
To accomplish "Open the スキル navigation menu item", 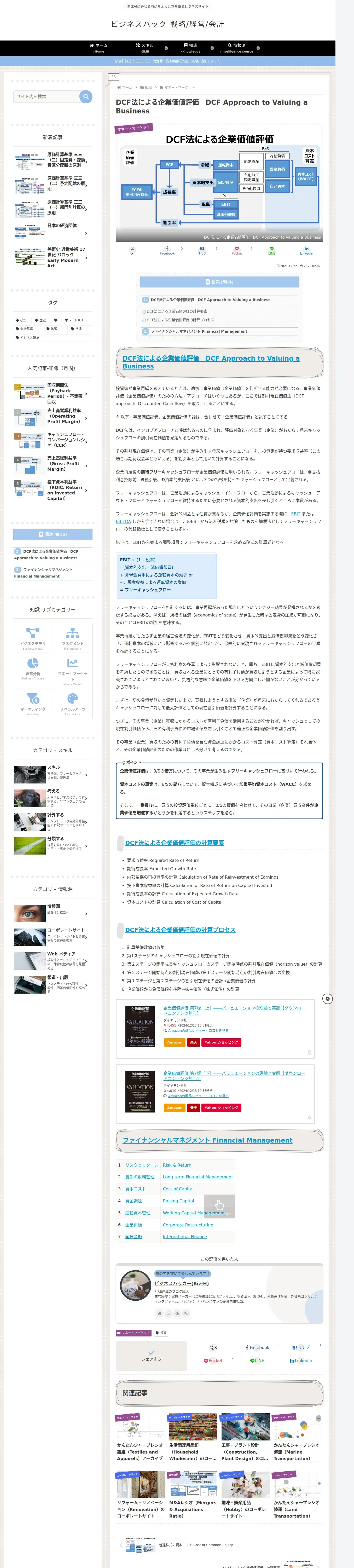I will tap(145, 48).
